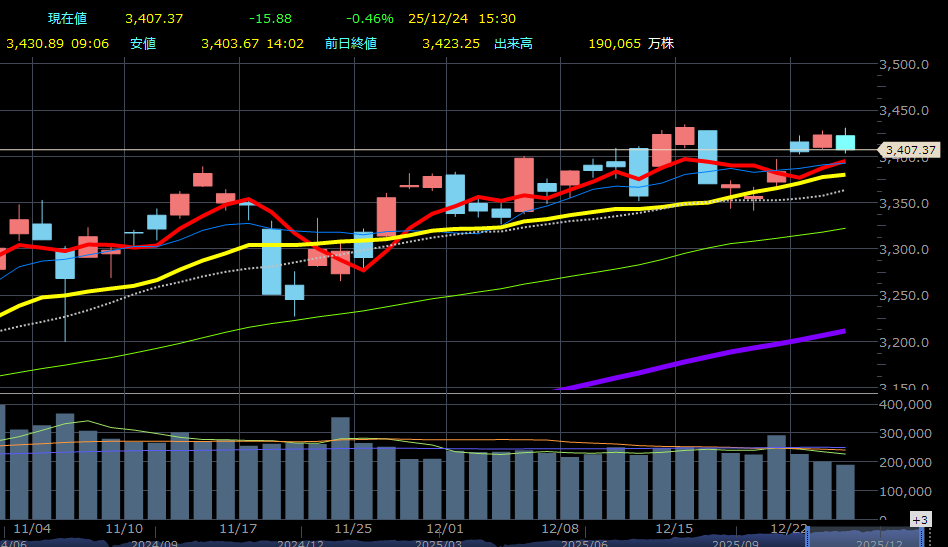Image resolution: width=948 pixels, height=547 pixels.
Task: Click the 12/15 date label on the time axis
Action: point(674,528)
